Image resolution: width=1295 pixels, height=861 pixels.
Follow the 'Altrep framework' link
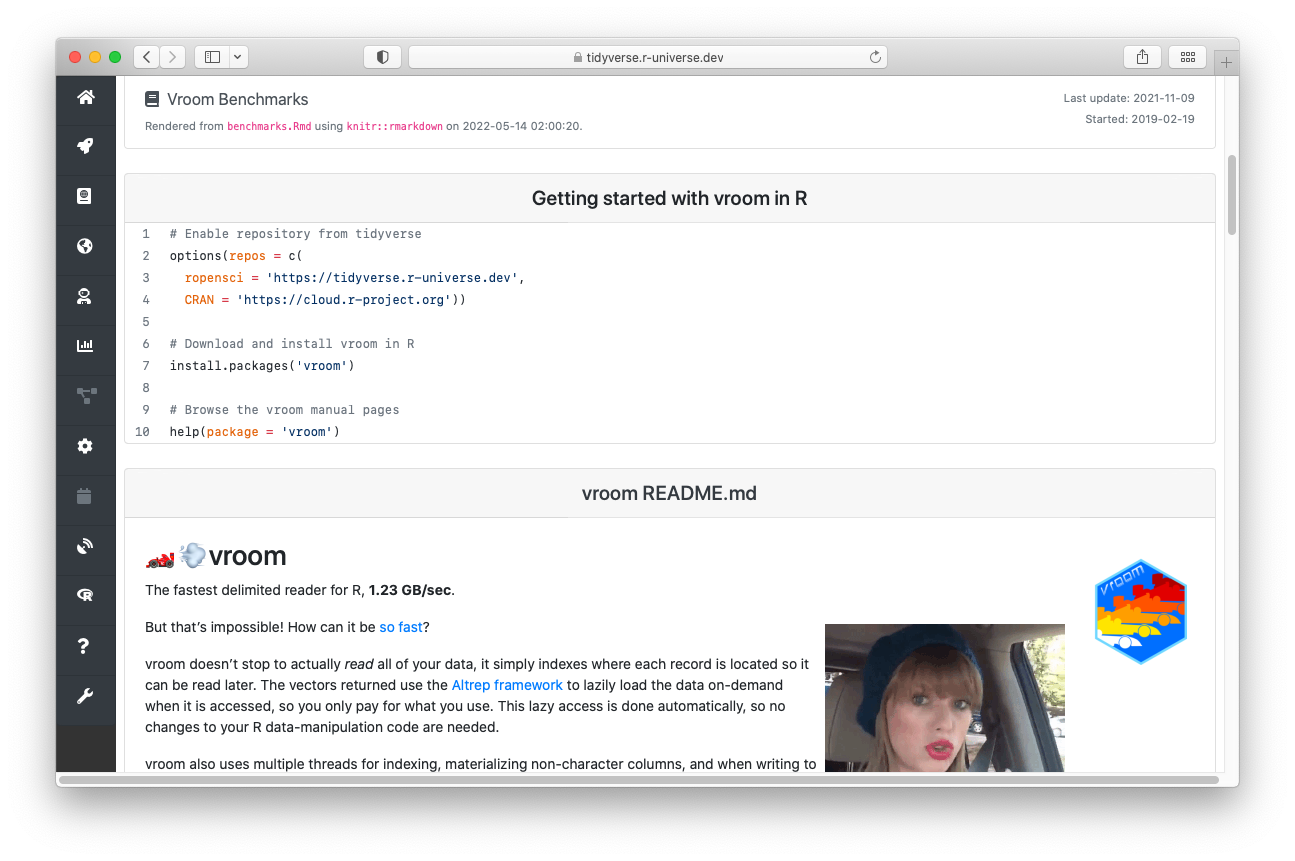click(507, 685)
